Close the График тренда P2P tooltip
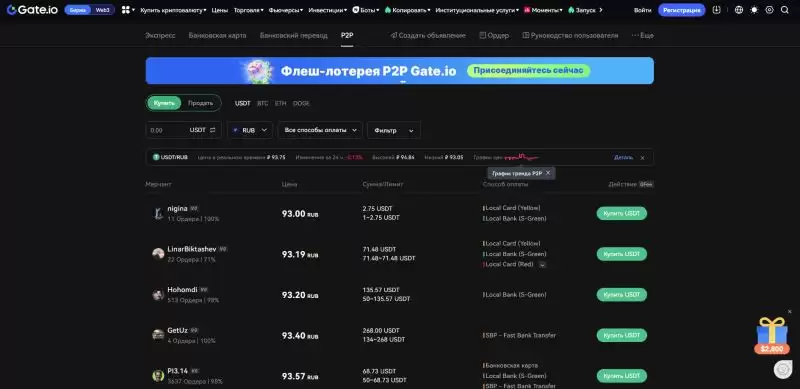 point(548,173)
